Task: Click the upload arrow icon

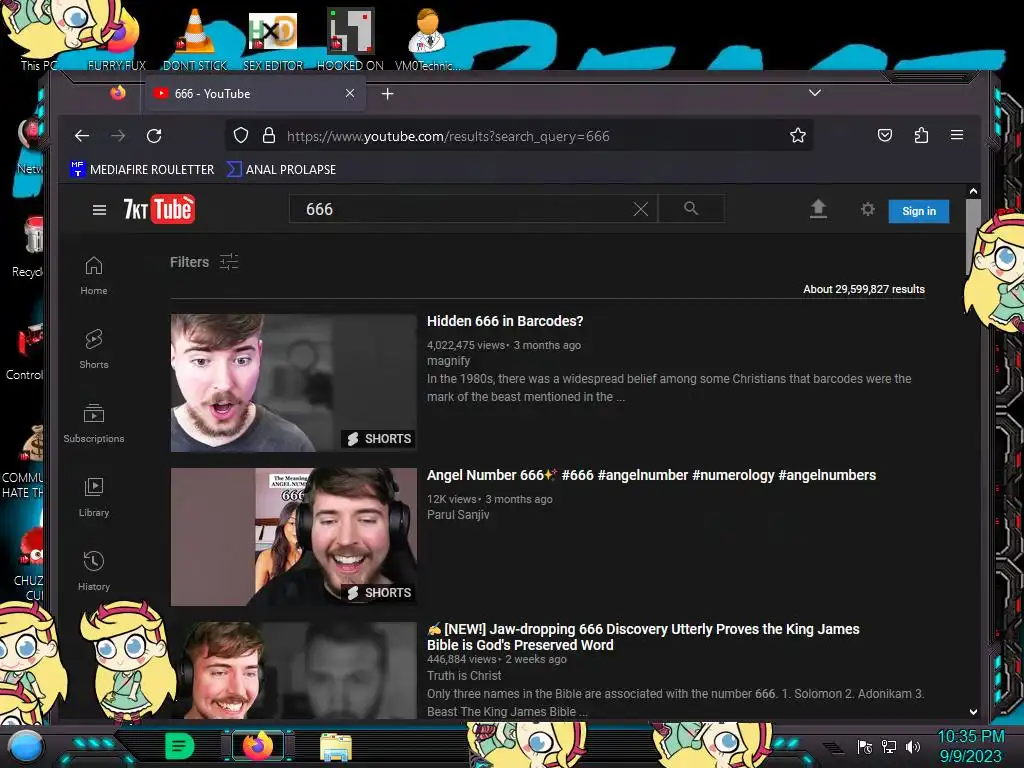Action: point(818,209)
